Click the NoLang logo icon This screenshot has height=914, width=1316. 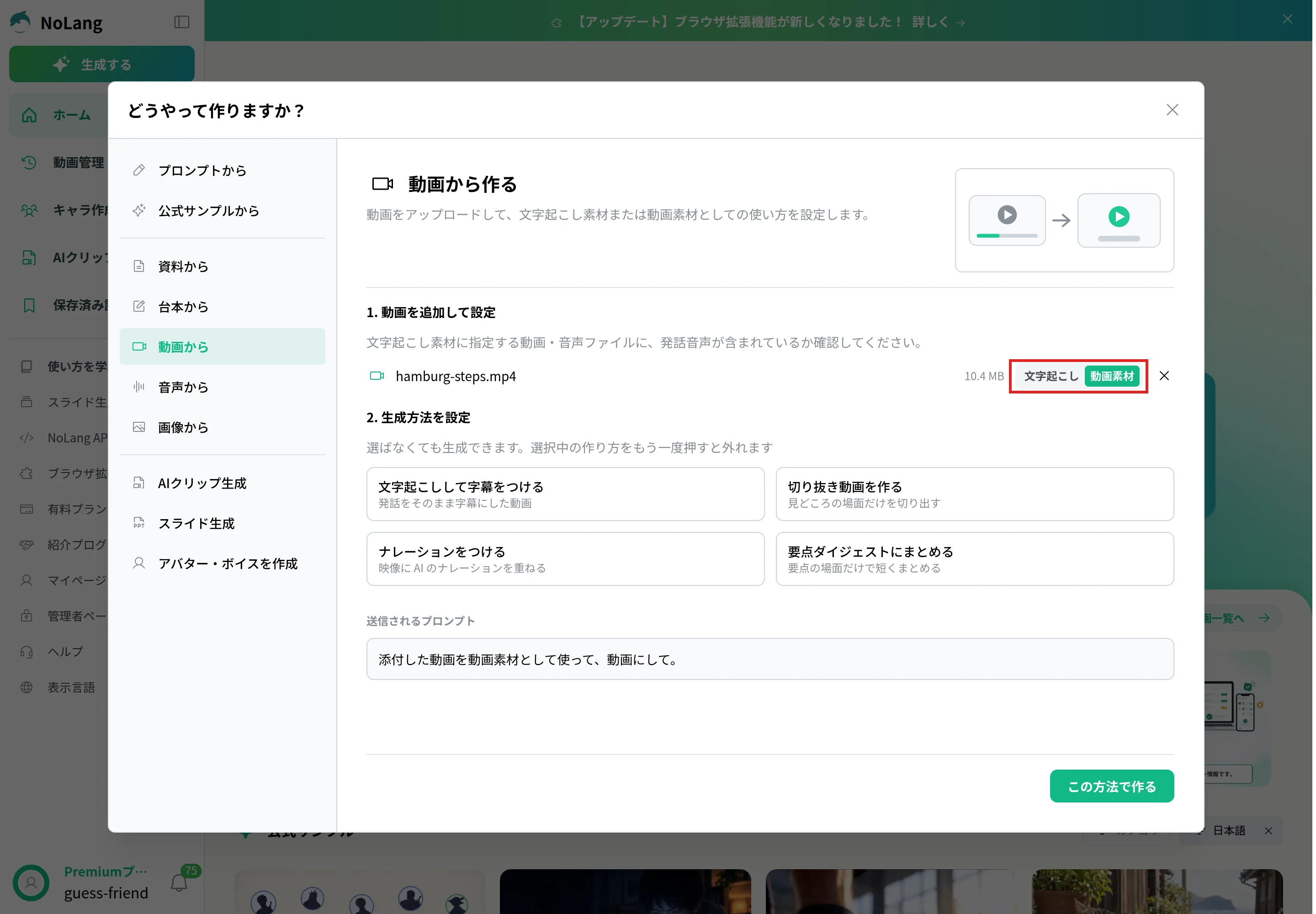coord(20,22)
